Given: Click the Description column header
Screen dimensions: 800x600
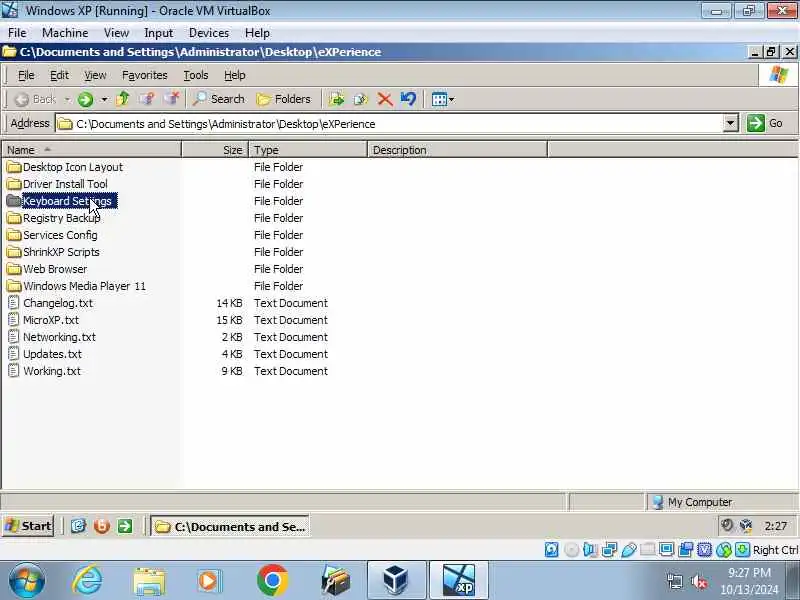Looking at the screenshot, I should (x=457, y=149).
